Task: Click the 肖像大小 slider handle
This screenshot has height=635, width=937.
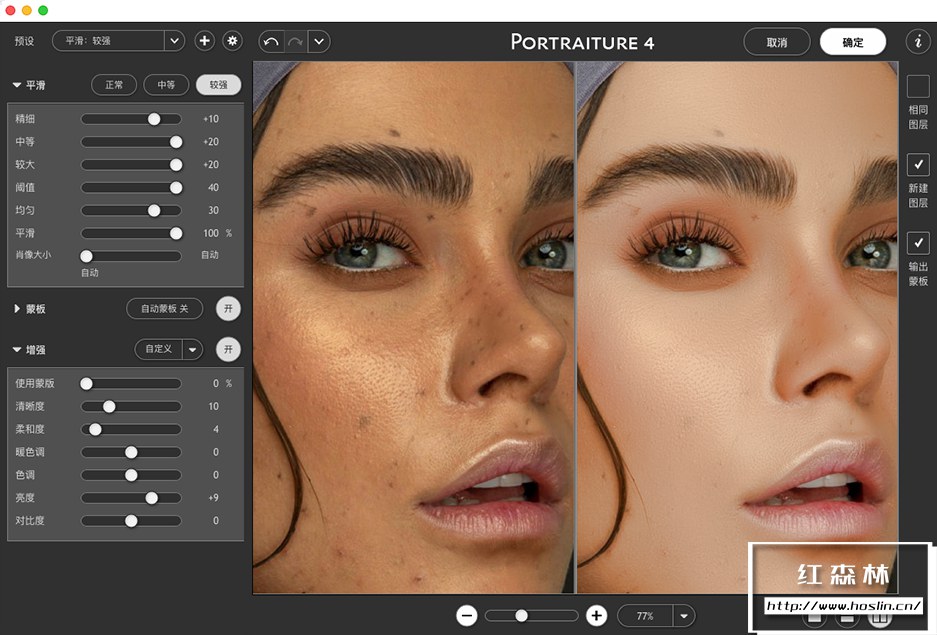Action: 87,256
